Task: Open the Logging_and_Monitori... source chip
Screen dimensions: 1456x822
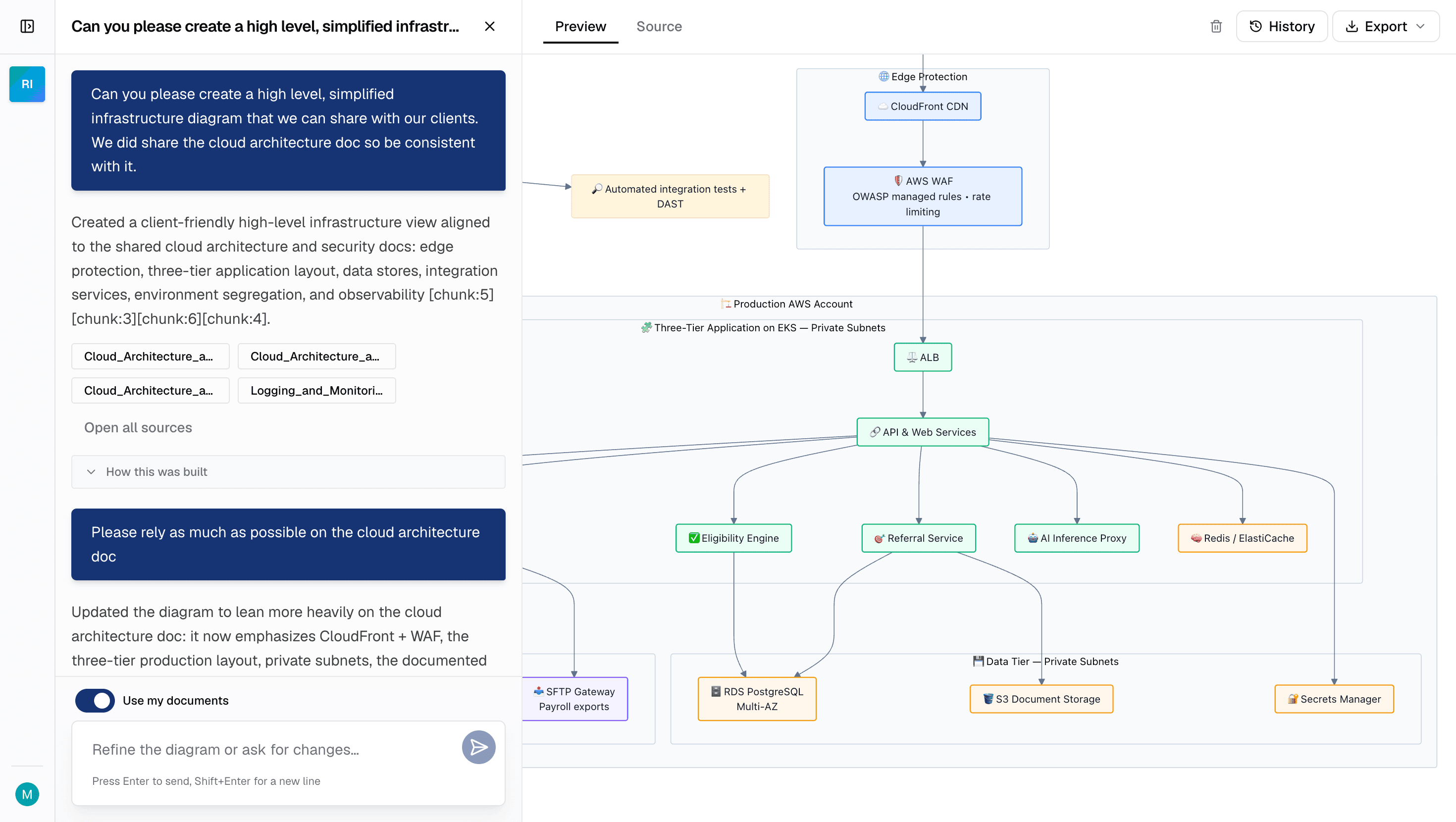Action: [x=316, y=391]
